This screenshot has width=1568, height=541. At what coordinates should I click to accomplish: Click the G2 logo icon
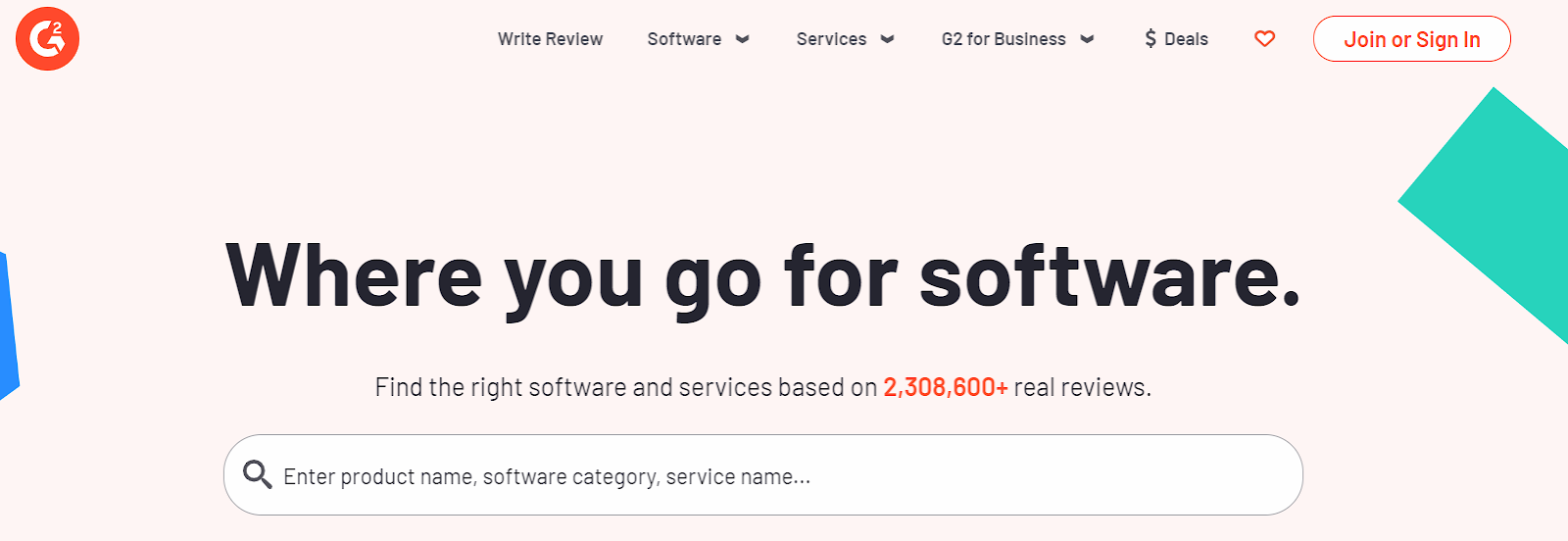point(47,39)
